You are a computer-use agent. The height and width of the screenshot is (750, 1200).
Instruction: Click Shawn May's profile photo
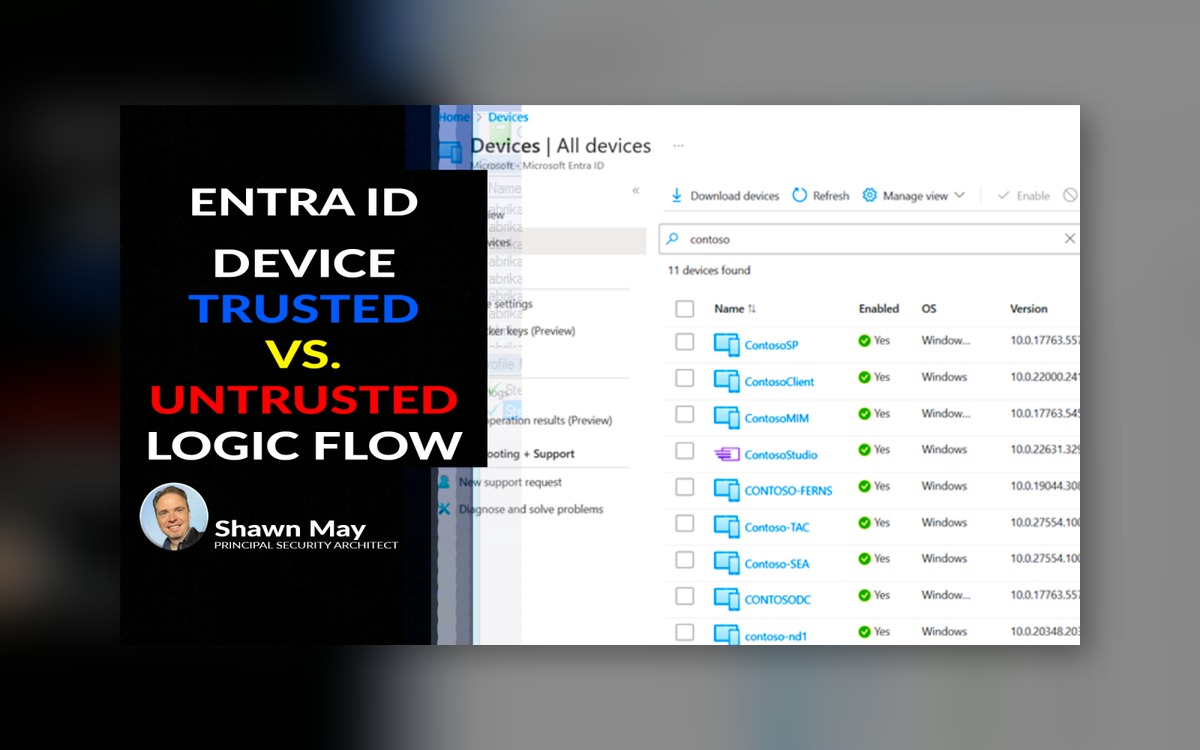tap(174, 517)
